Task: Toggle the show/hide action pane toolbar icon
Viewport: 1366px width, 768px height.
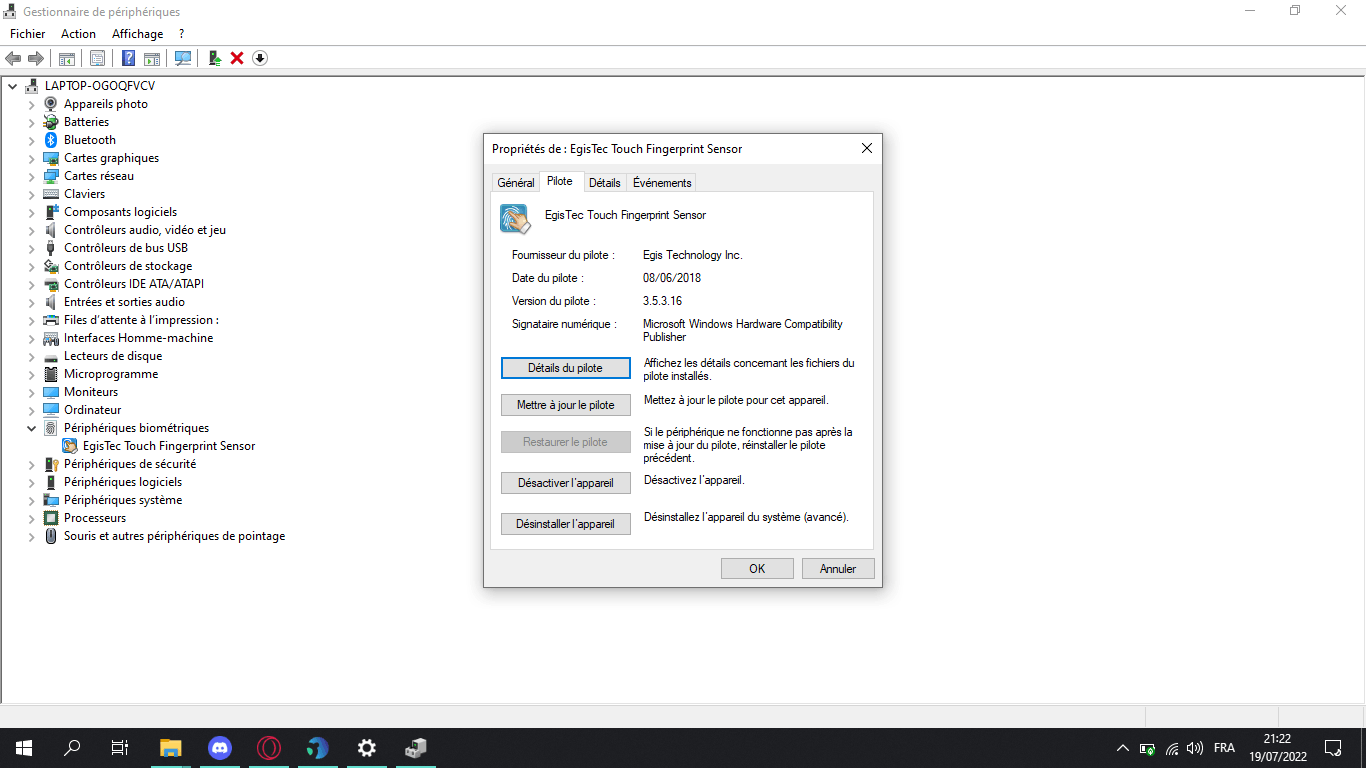Action: click(x=152, y=58)
